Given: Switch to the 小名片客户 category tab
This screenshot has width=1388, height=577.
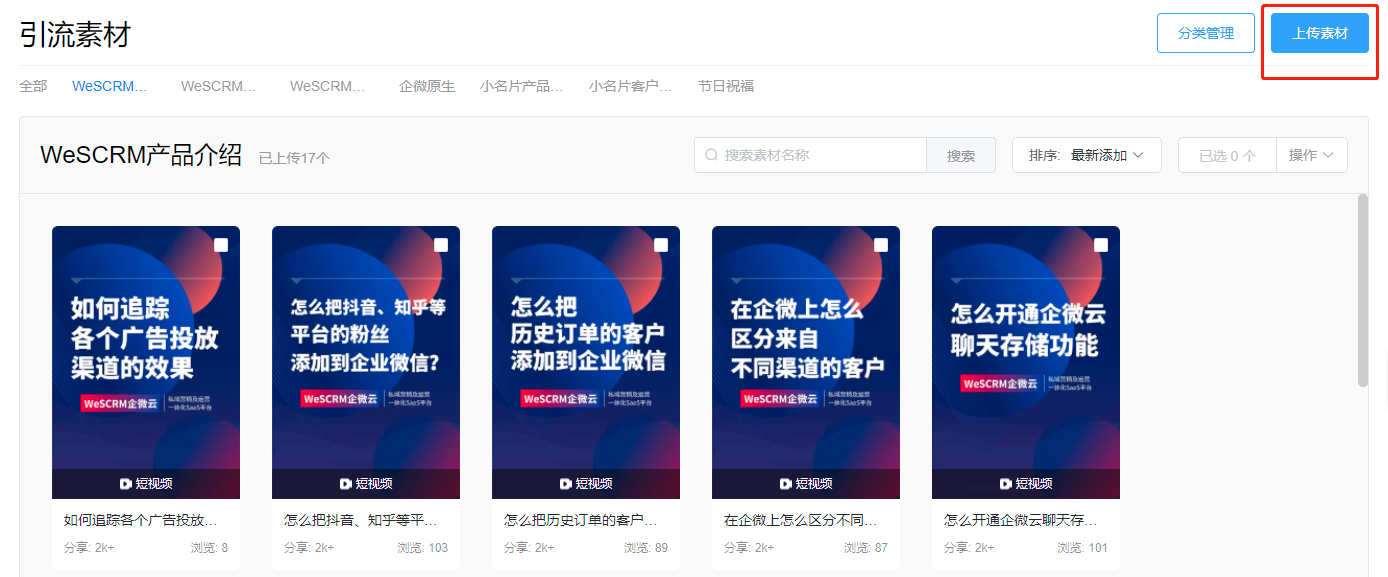Looking at the screenshot, I should pos(631,86).
